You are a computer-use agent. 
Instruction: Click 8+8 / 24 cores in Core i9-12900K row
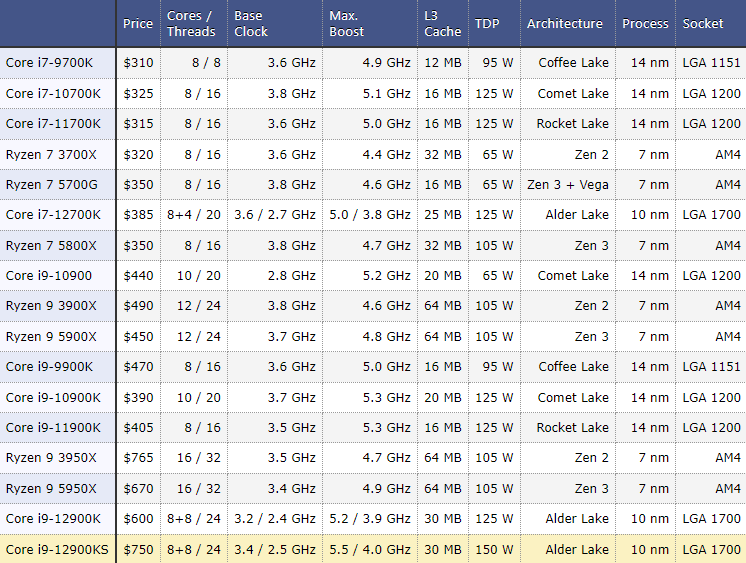pyautogui.click(x=194, y=518)
